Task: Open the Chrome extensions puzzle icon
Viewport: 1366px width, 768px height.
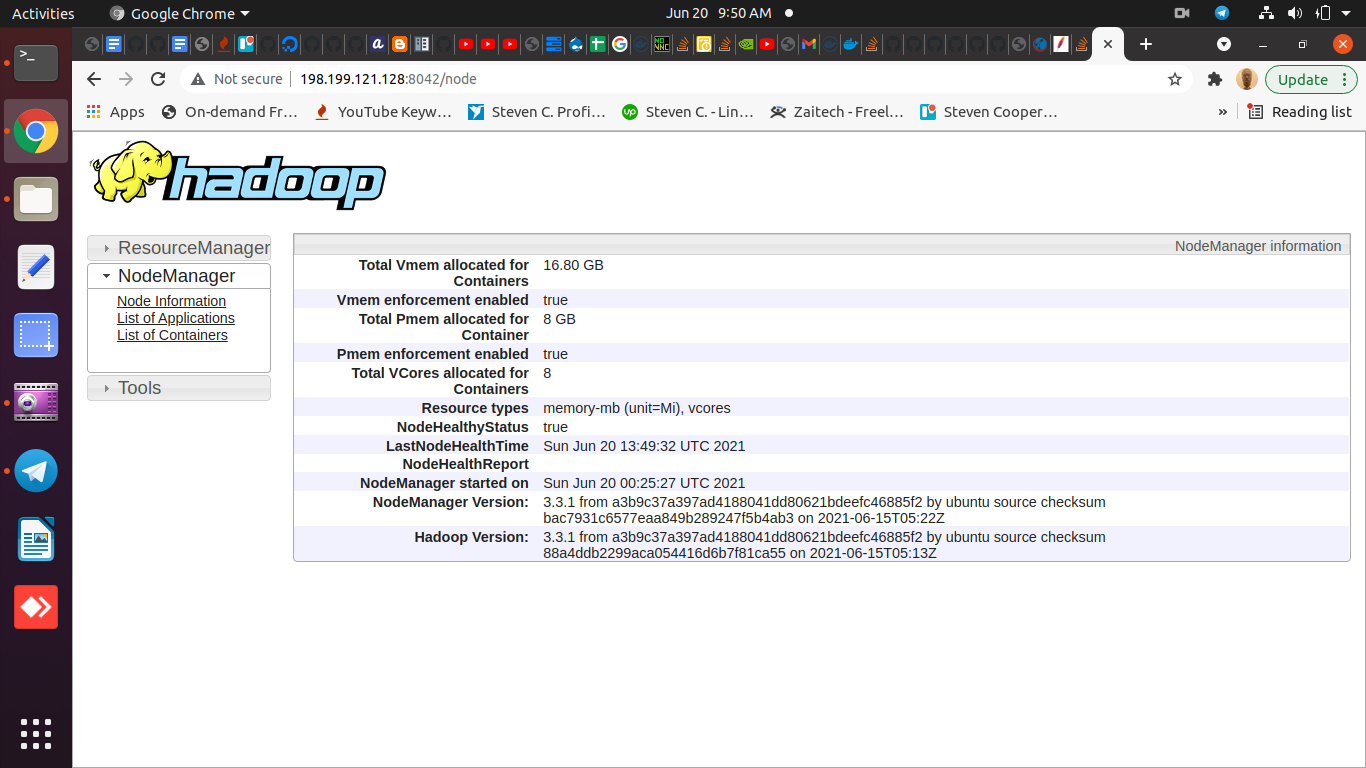Action: (x=1215, y=79)
